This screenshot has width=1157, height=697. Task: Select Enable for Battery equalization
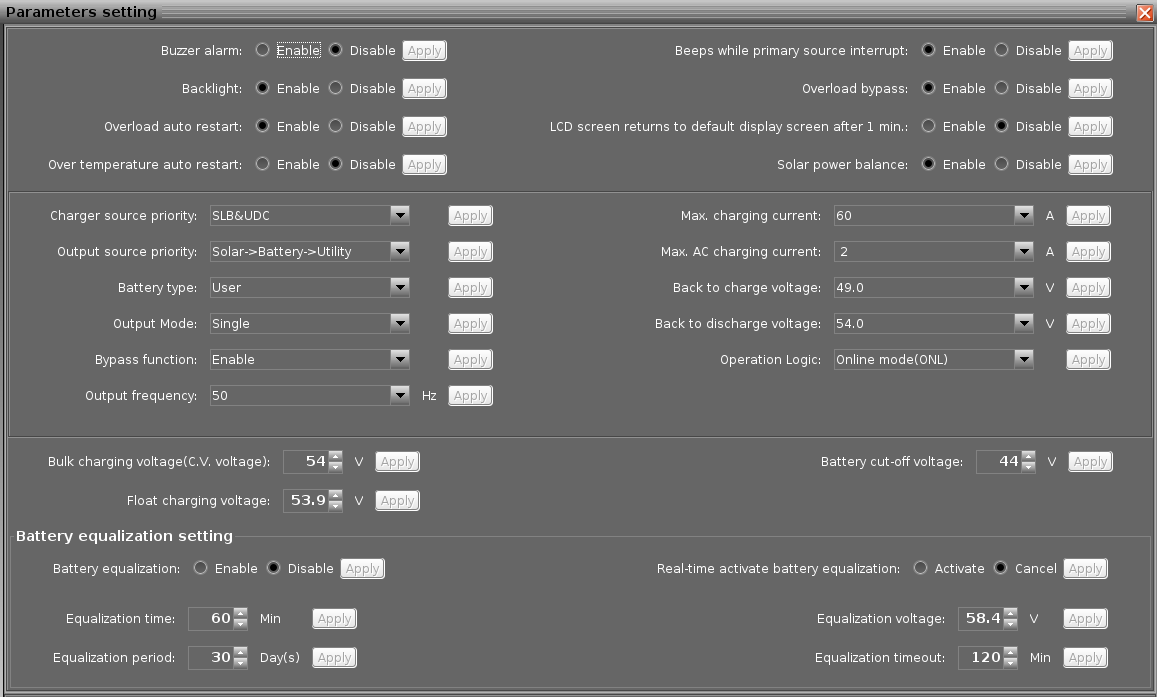point(200,568)
